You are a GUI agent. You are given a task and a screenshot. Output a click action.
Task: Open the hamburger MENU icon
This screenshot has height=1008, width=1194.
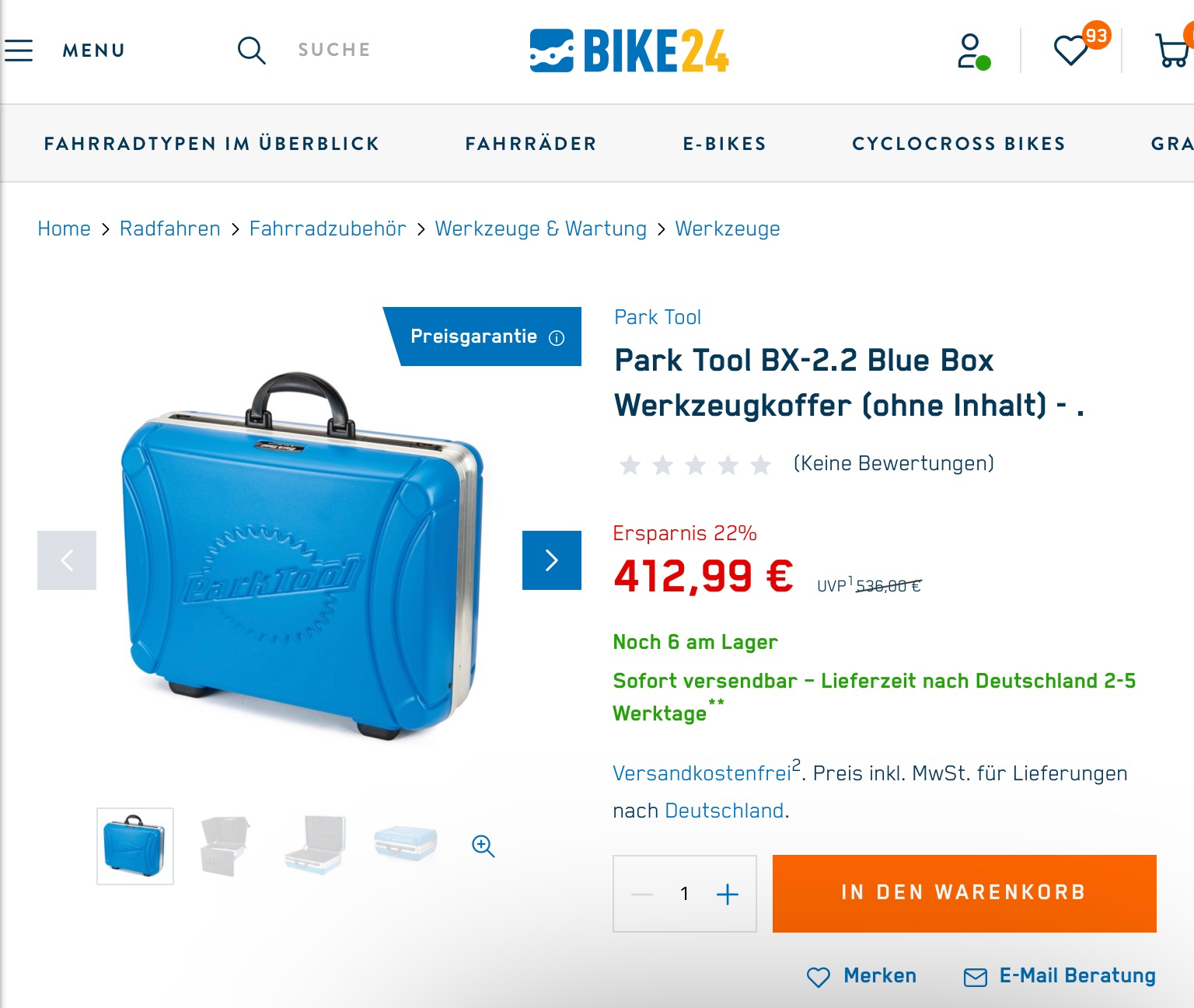tap(19, 51)
